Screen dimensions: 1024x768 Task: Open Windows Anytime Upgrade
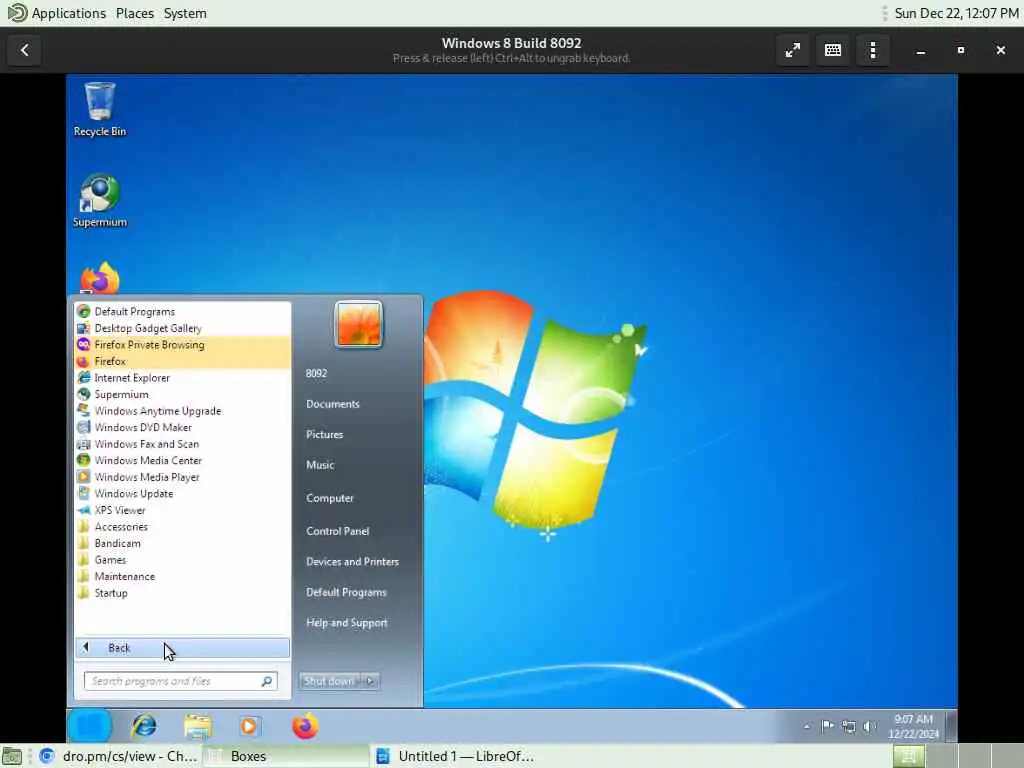182,411
